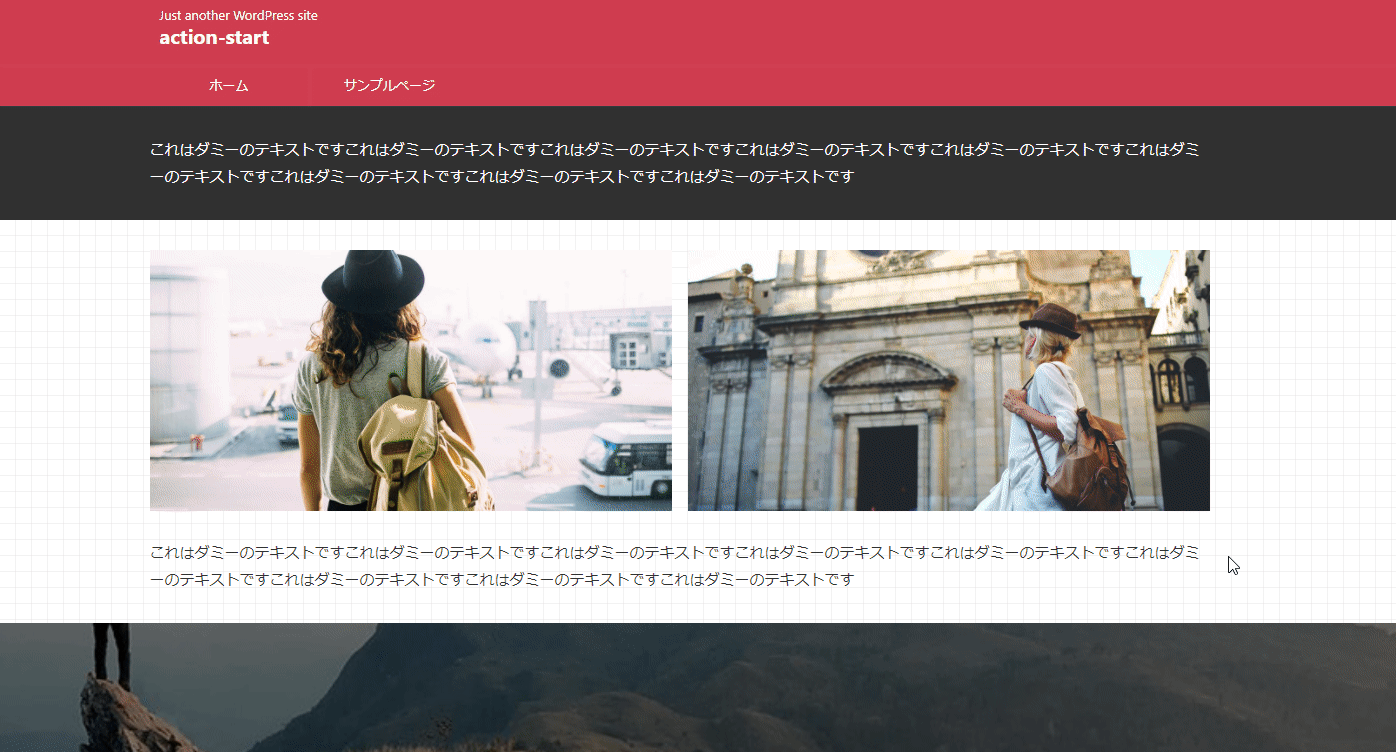
Task: Select the airport backpack woman image
Action: [x=411, y=380]
